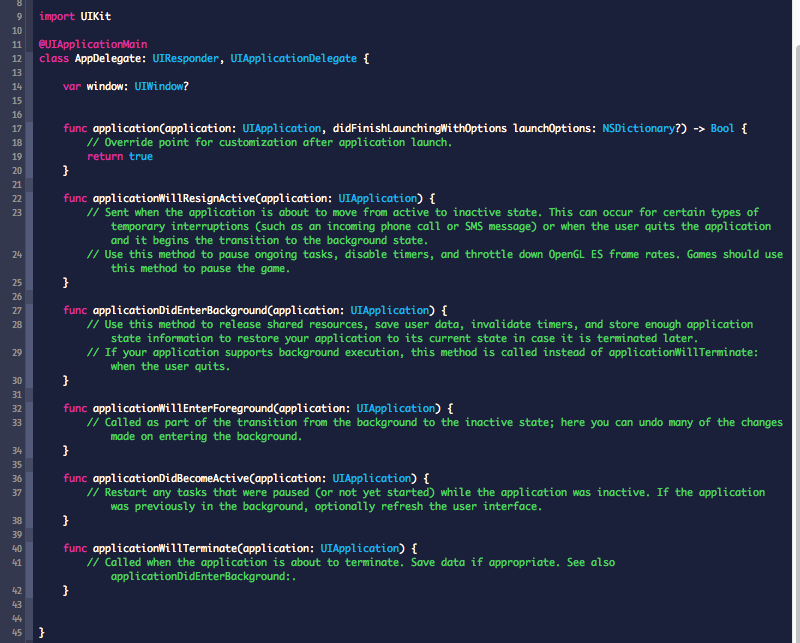Click the 'UIResponder' superclass name

pos(186,58)
